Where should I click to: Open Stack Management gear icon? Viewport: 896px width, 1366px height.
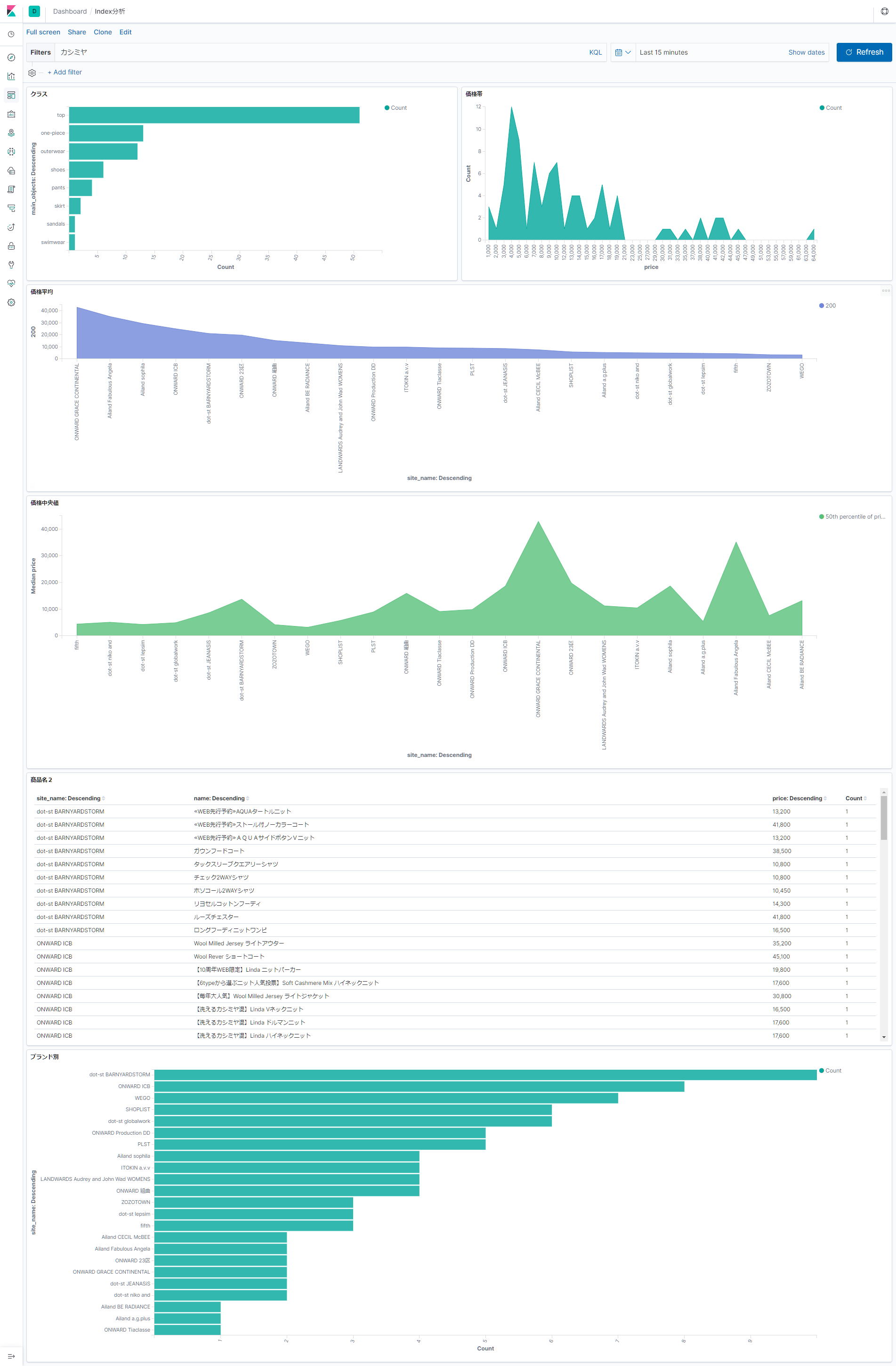11,303
